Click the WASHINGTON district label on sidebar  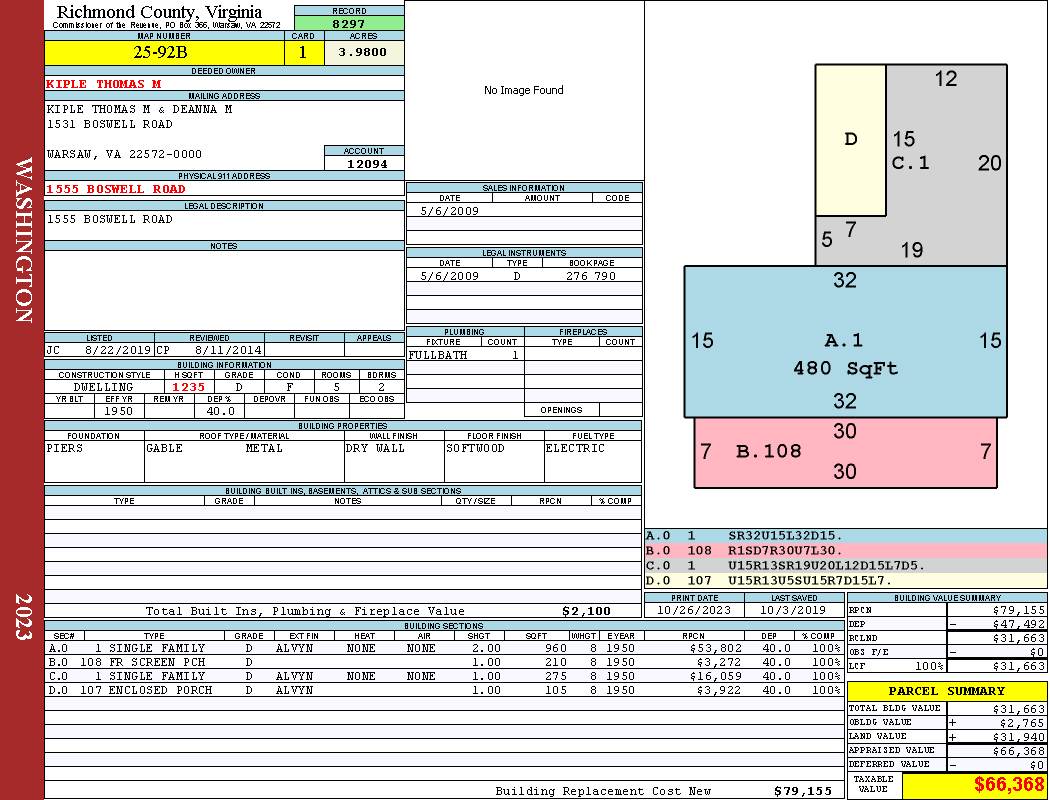coord(23,240)
